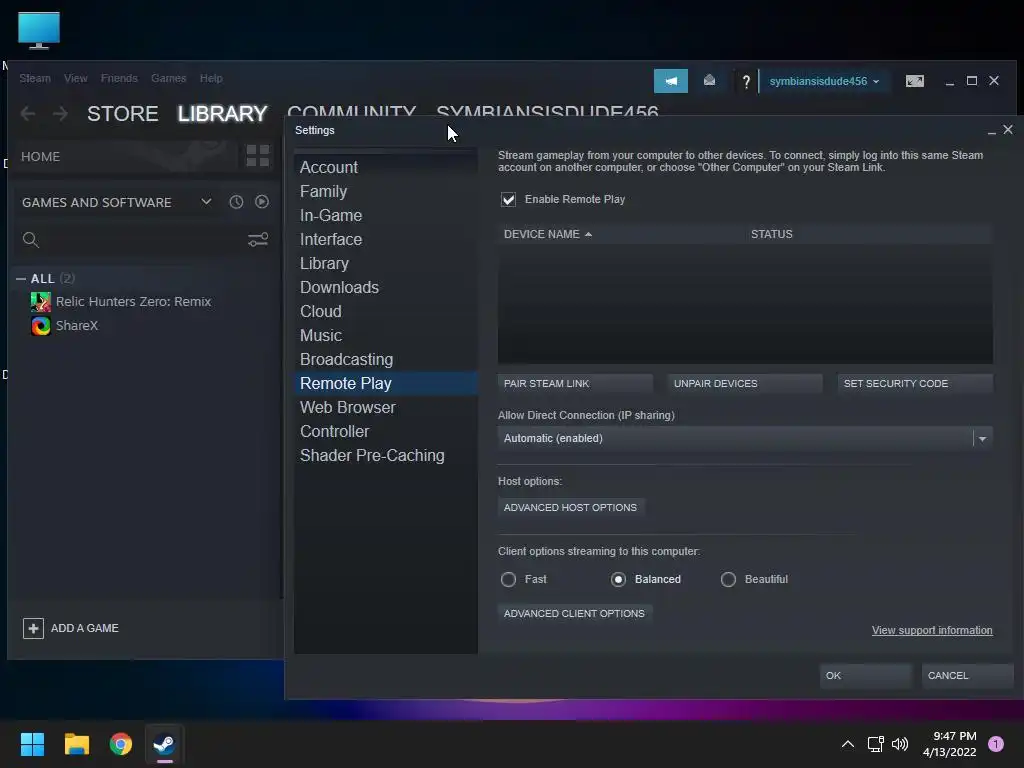
Task: Select the Balanced streaming option
Action: [618, 579]
